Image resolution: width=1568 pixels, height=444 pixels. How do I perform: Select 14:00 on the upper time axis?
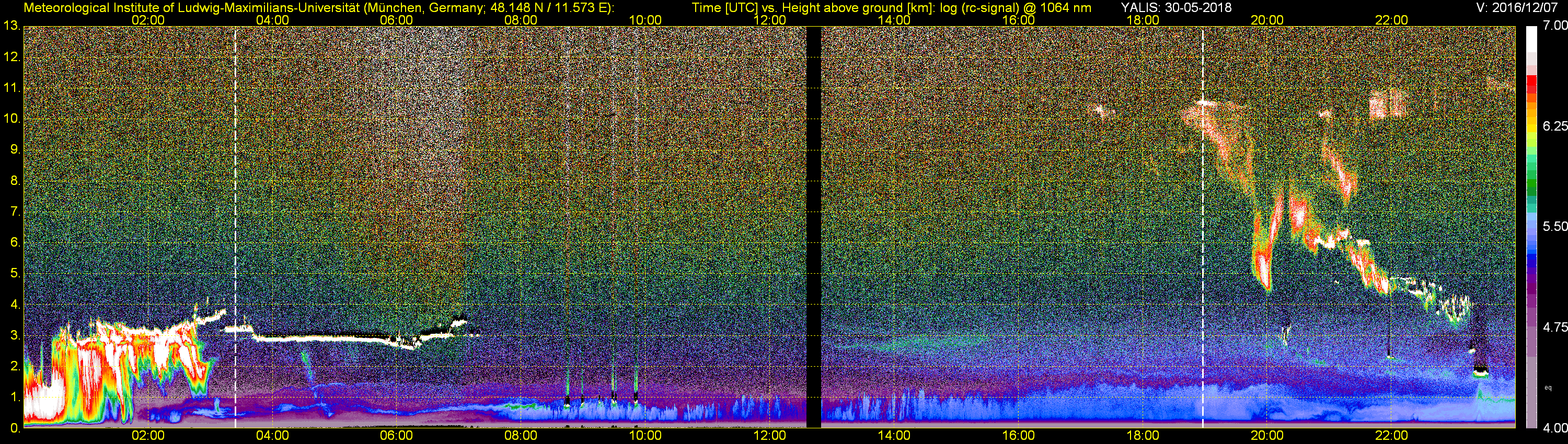pyautogui.click(x=894, y=20)
